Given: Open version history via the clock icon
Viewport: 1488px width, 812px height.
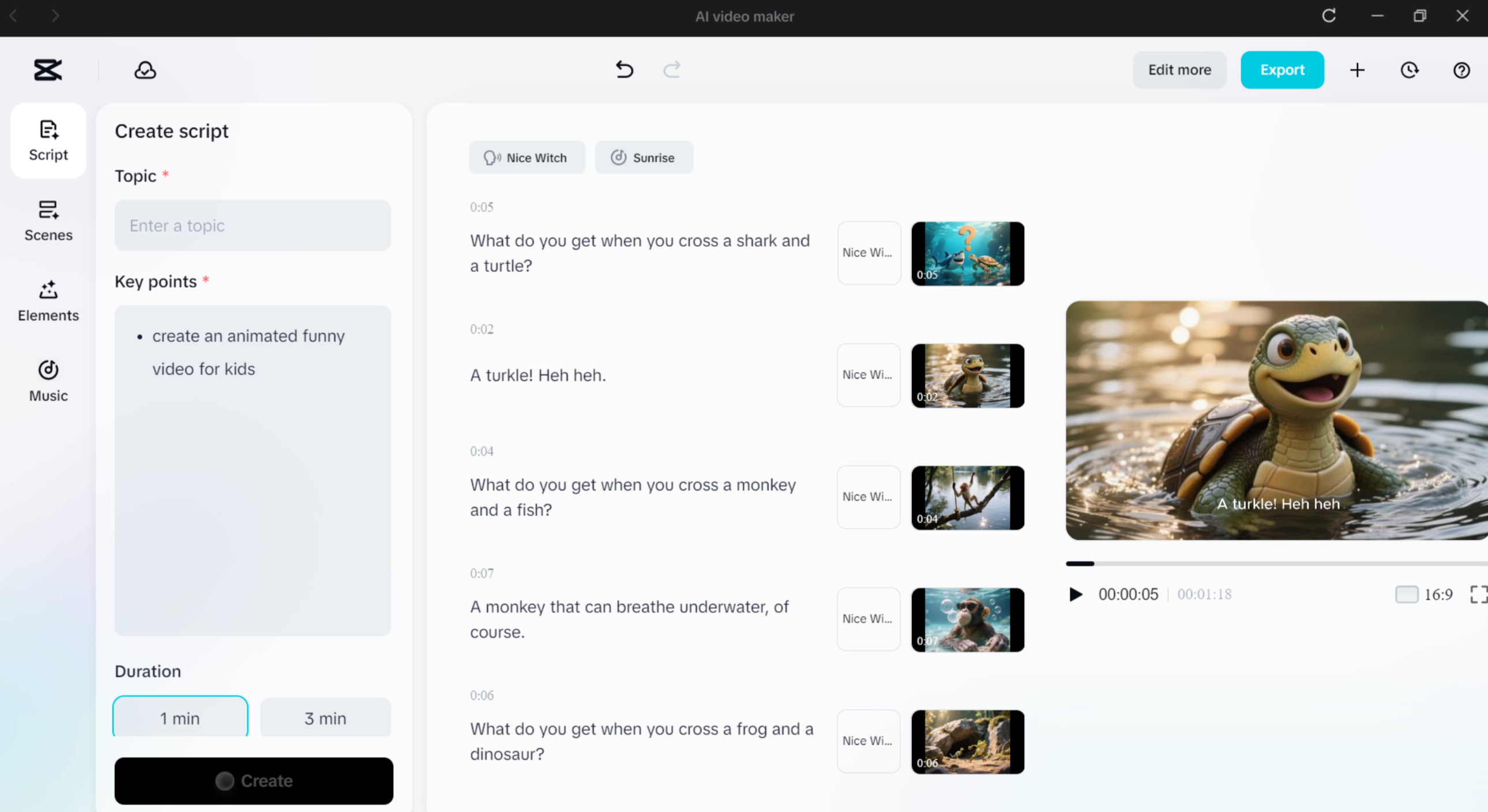Looking at the screenshot, I should point(1410,70).
